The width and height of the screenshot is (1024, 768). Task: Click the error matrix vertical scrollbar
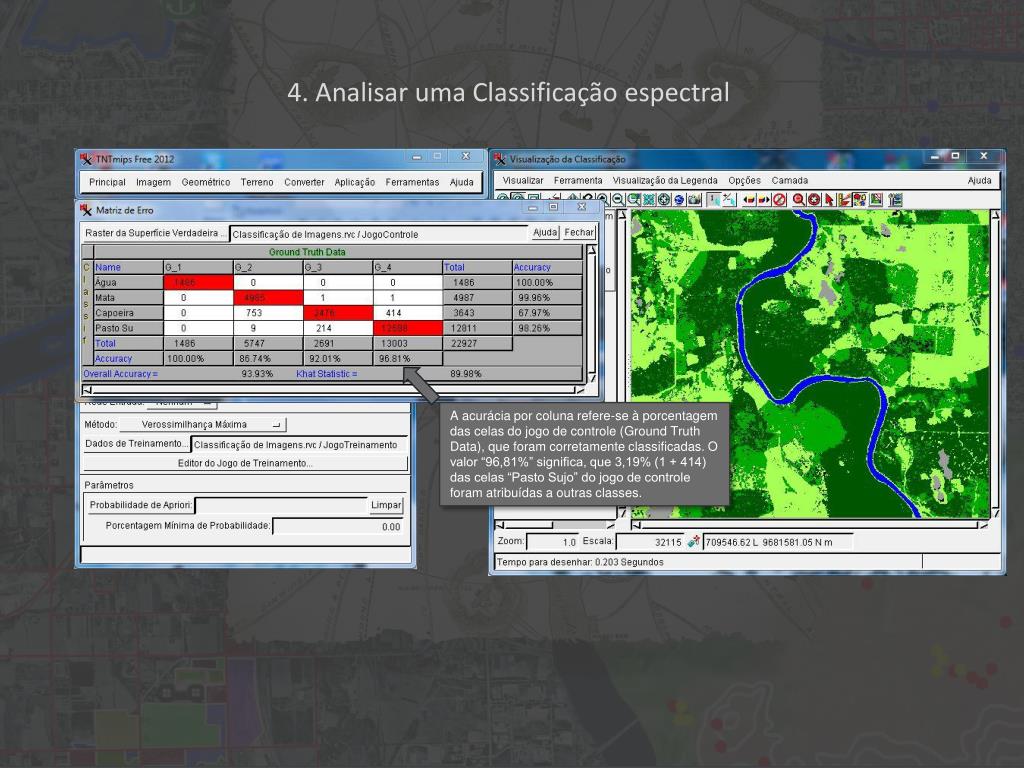[x=592, y=313]
